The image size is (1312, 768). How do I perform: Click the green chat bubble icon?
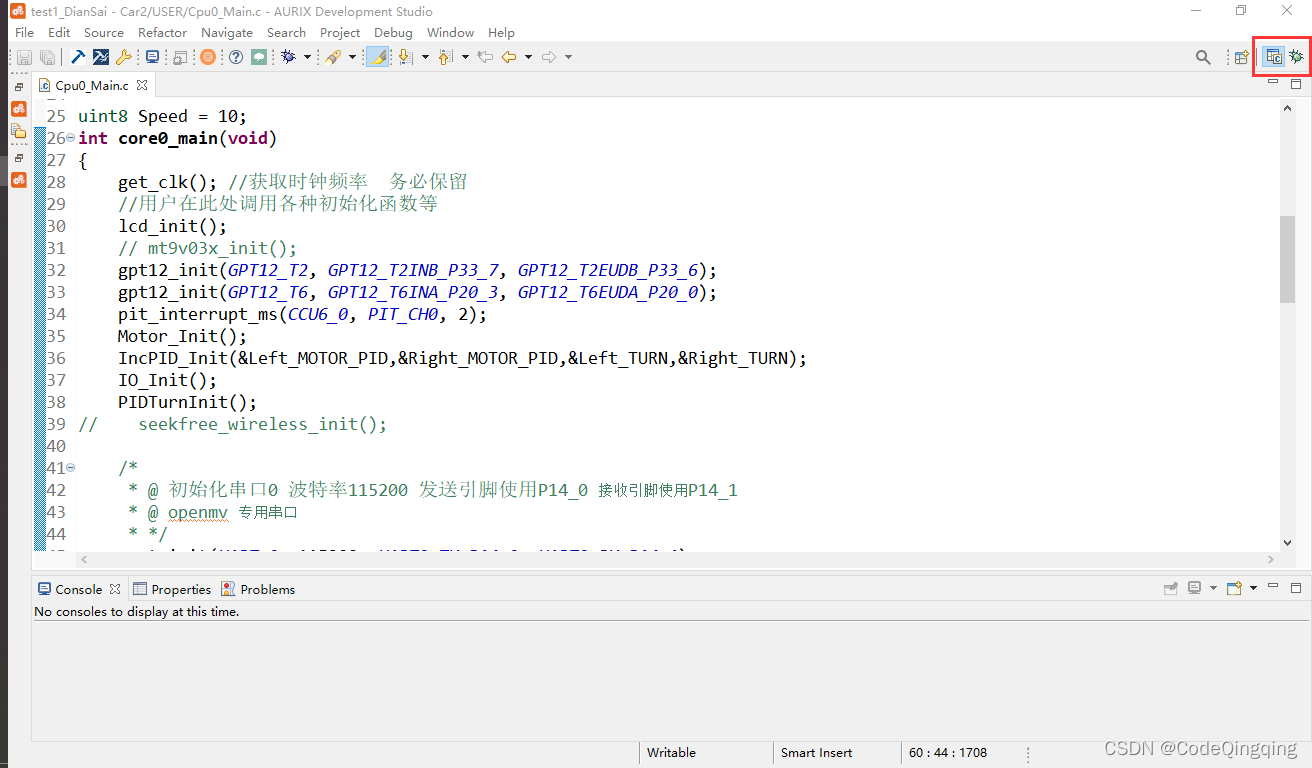coord(259,57)
